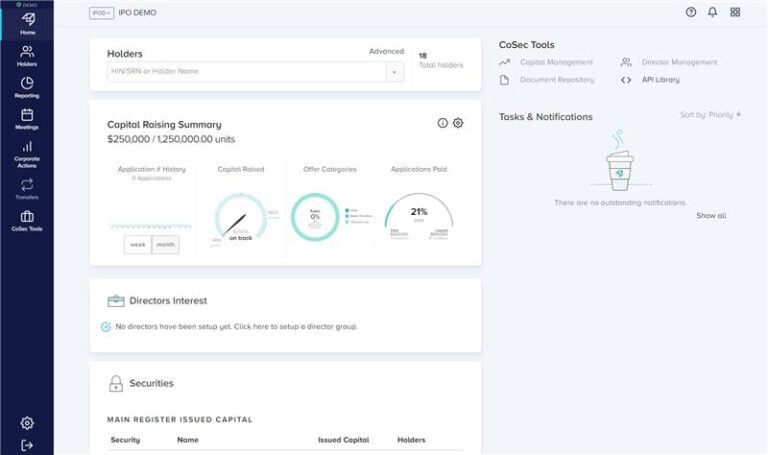Switch the history chart to week
This screenshot has width=768, height=455.
pos(137,245)
